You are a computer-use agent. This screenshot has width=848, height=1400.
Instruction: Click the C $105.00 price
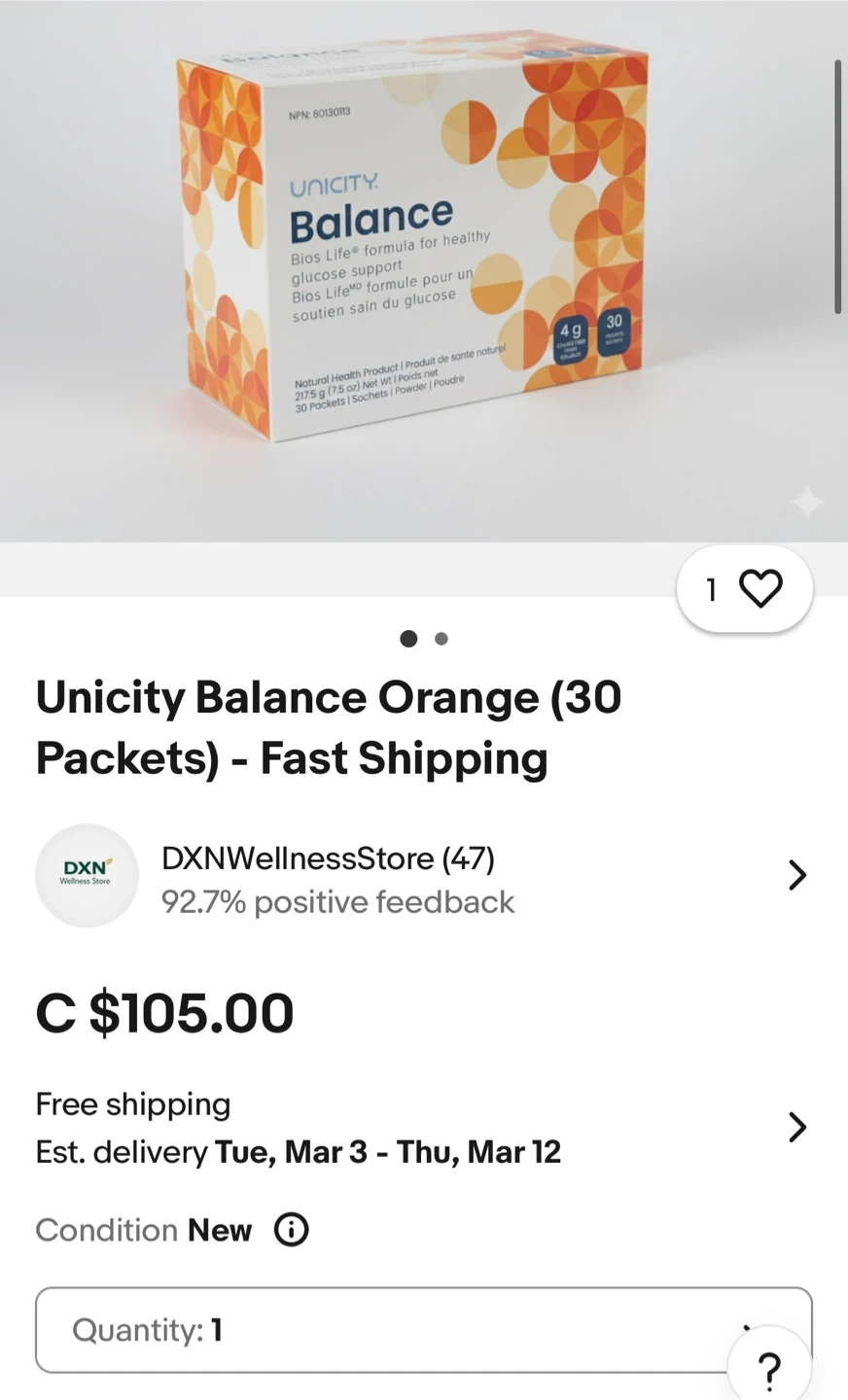(x=164, y=1012)
